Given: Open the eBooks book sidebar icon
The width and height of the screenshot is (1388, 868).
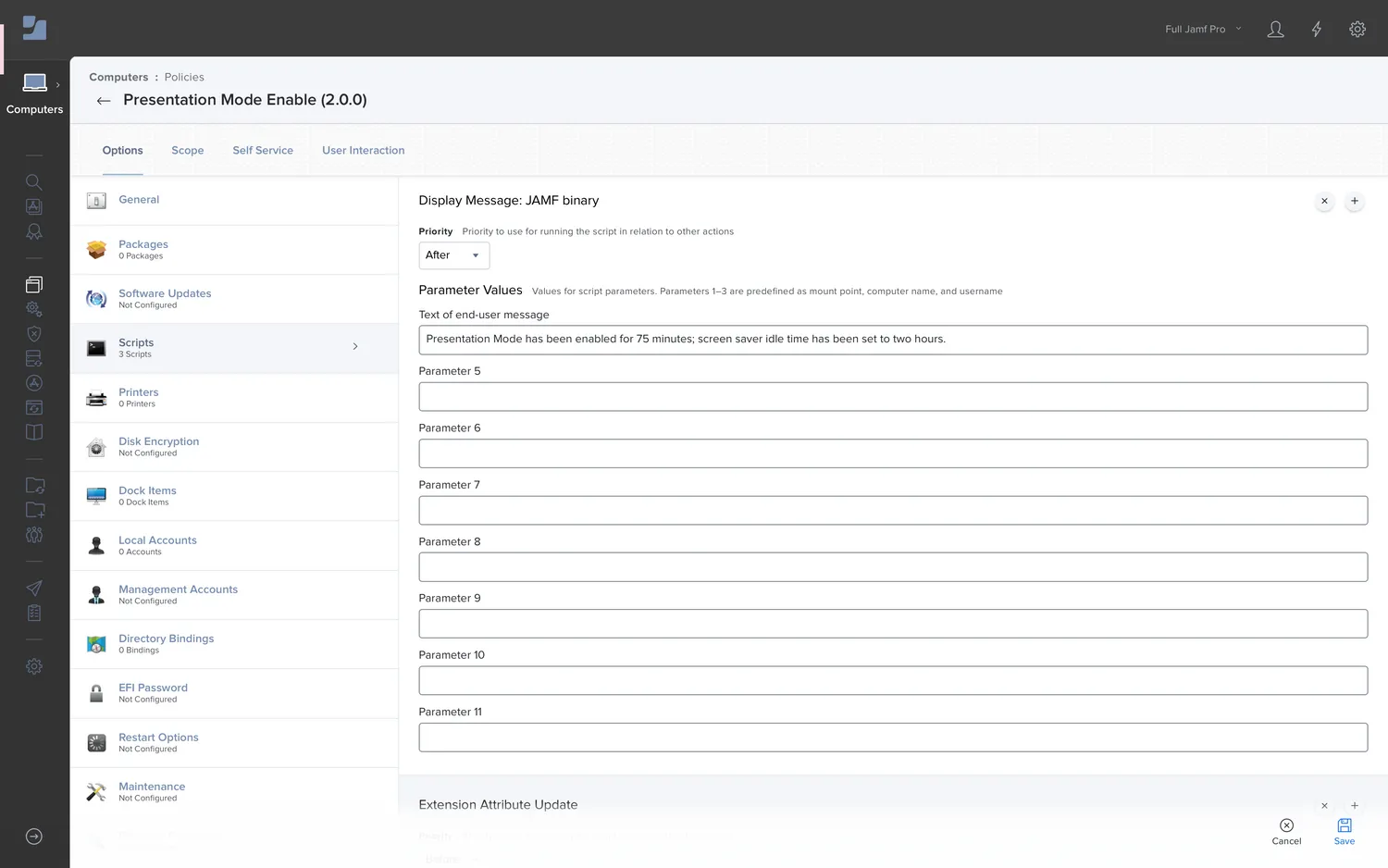Looking at the screenshot, I should pos(34,432).
